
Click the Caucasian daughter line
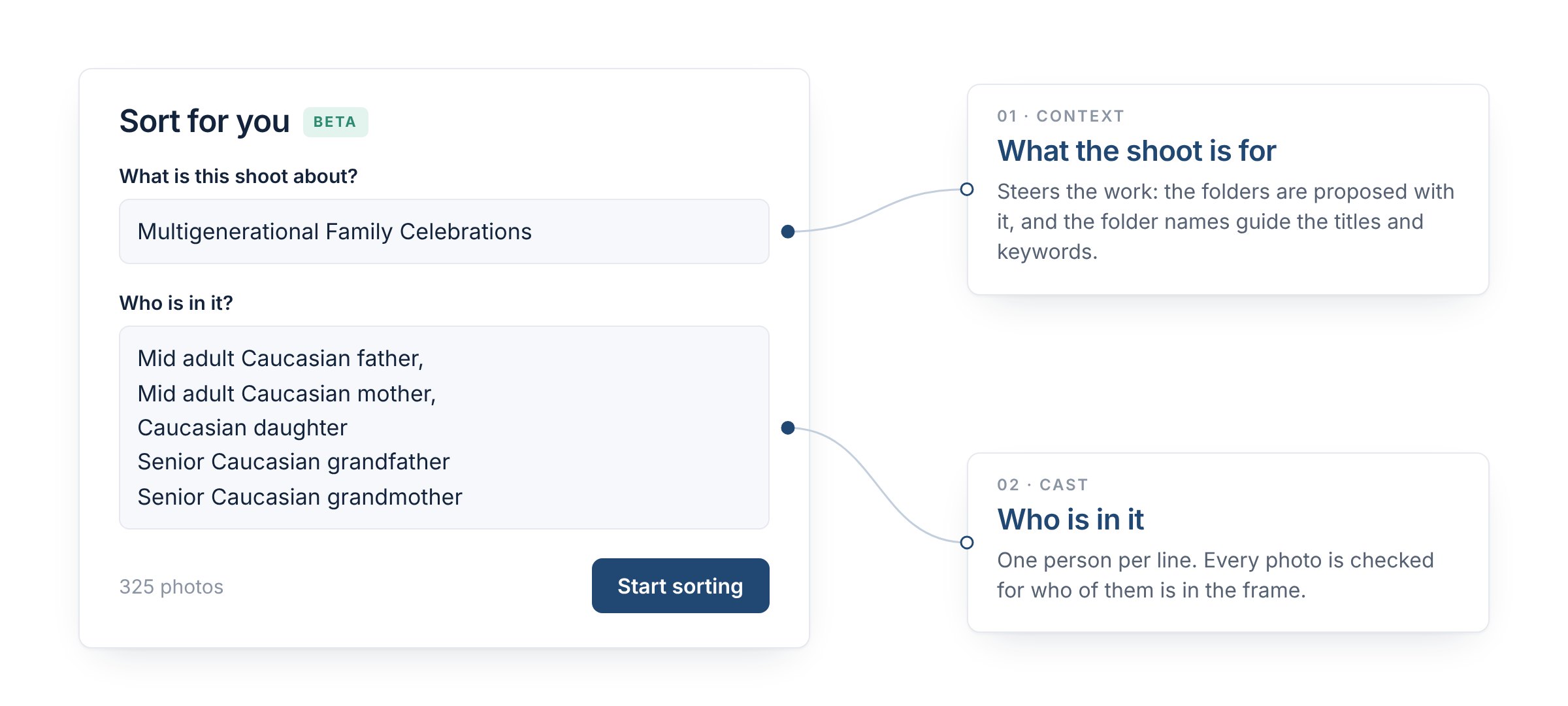(x=242, y=428)
